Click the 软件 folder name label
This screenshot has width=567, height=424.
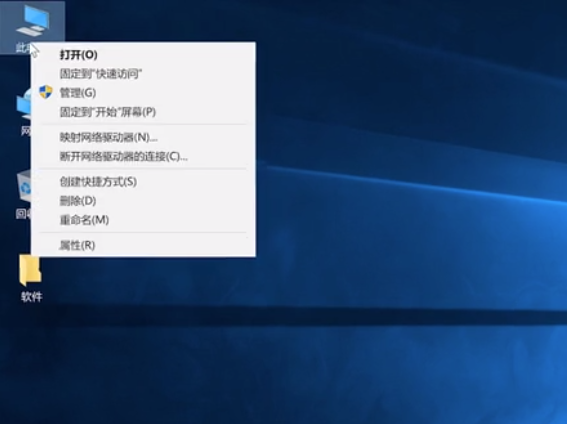click(31, 297)
